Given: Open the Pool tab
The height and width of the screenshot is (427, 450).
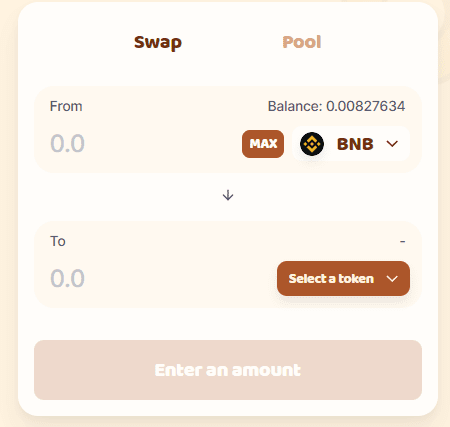Looking at the screenshot, I should pos(302,42).
